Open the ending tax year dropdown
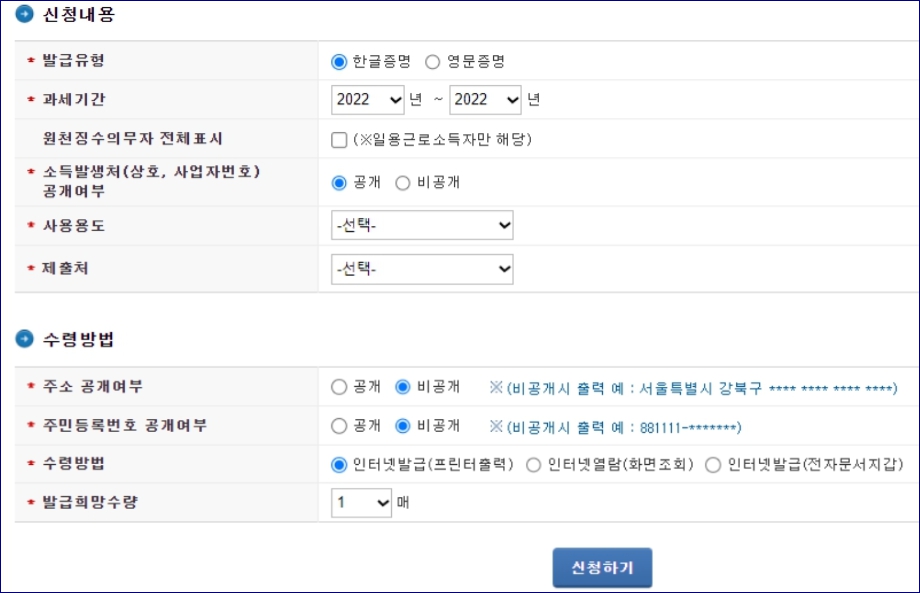 pyautogui.click(x=485, y=99)
